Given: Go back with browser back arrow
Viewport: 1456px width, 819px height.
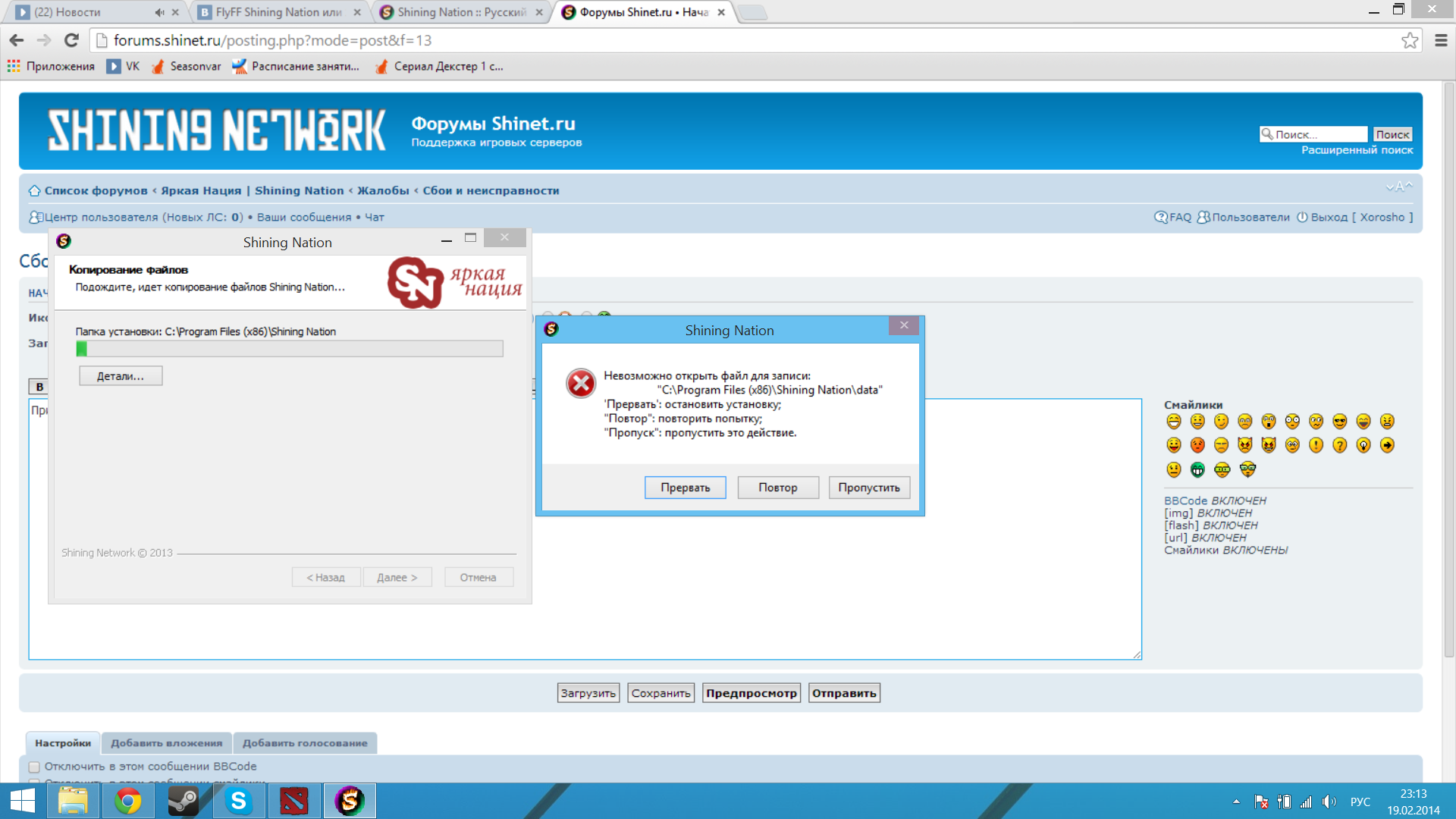Looking at the screenshot, I should coord(17,40).
